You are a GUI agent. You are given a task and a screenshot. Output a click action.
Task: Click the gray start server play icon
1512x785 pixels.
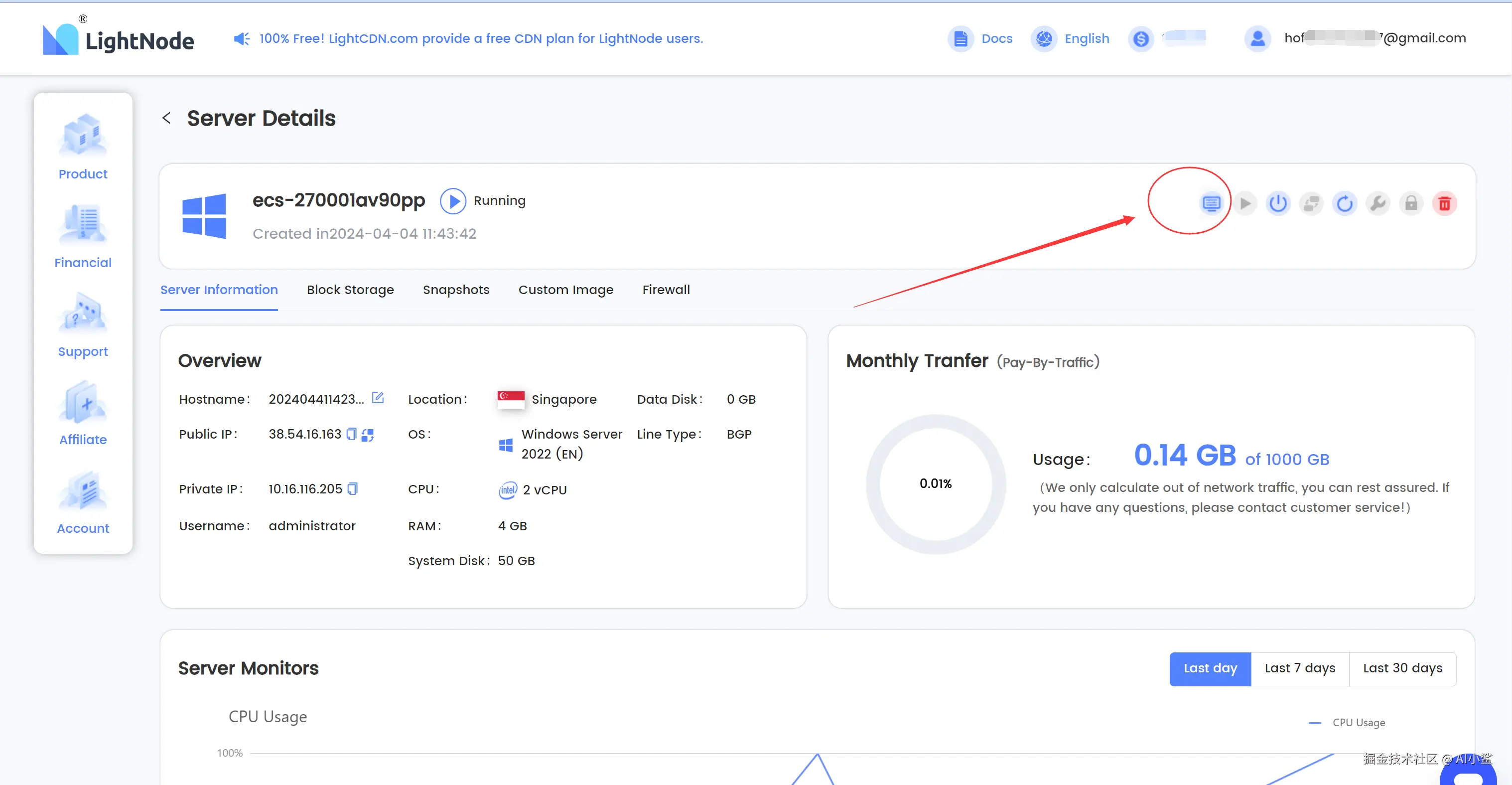coord(1244,204)
